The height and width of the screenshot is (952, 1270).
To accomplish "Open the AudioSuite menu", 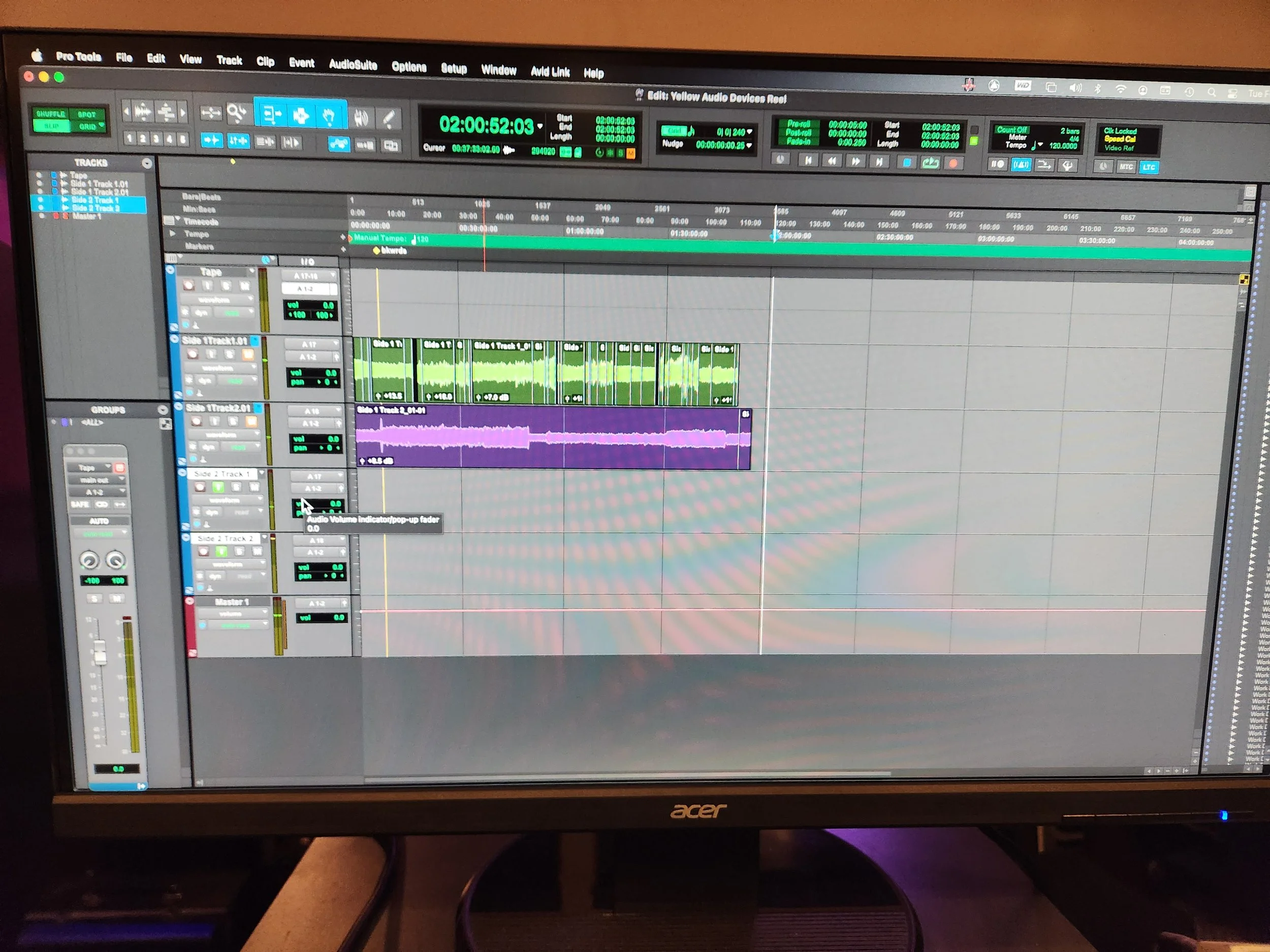I will click(x=353, y=64).
